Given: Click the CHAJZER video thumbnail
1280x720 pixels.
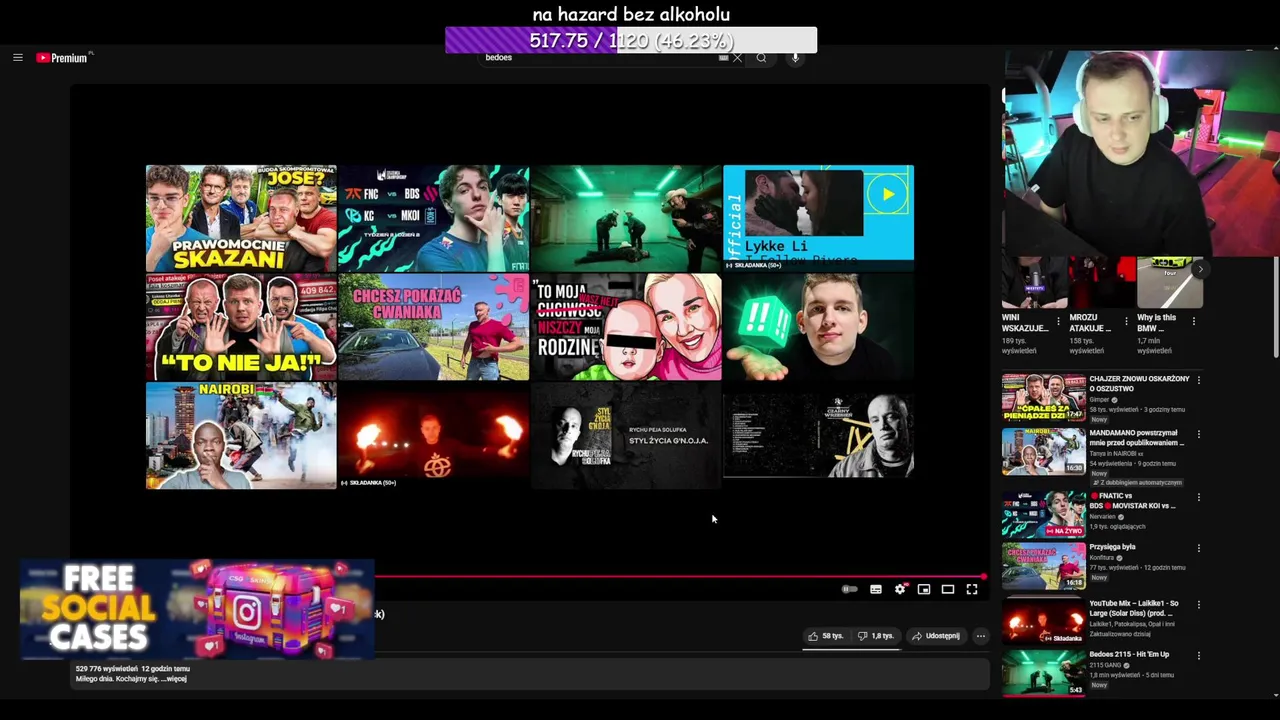Looking at the screenshot, I should click(1043, 397).
